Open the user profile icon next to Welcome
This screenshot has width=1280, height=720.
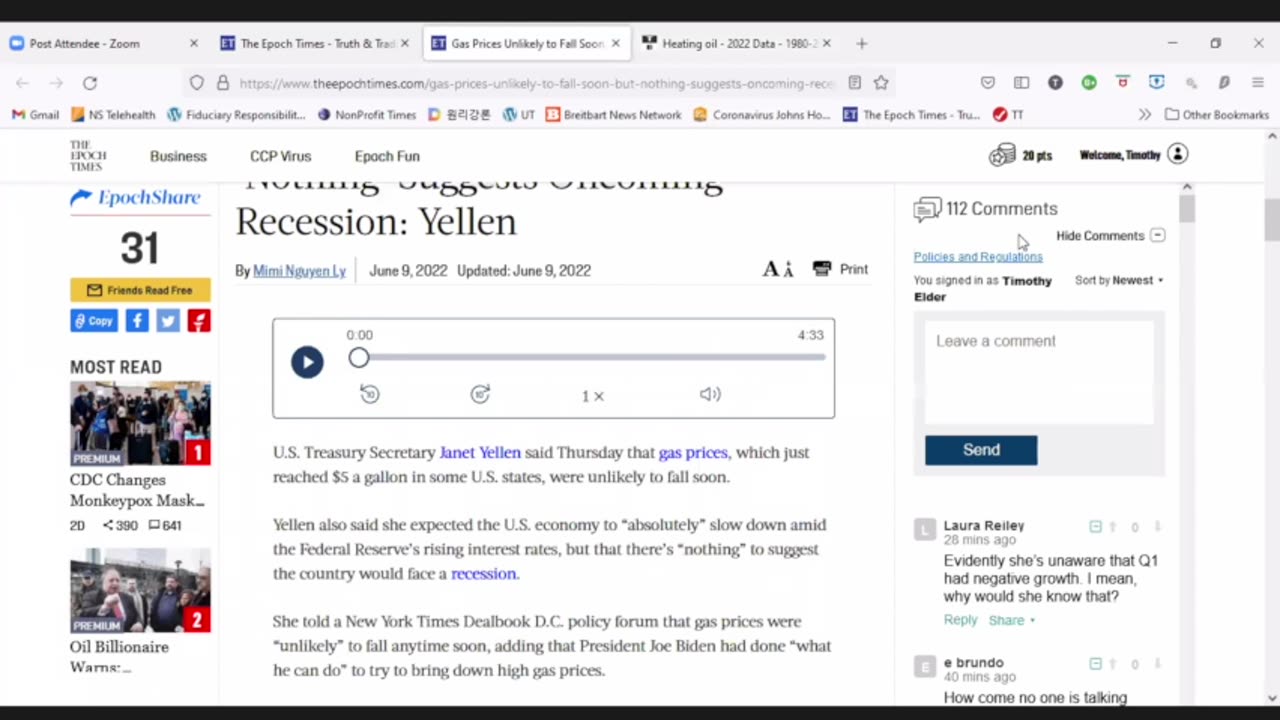(x=1177, y=154)
